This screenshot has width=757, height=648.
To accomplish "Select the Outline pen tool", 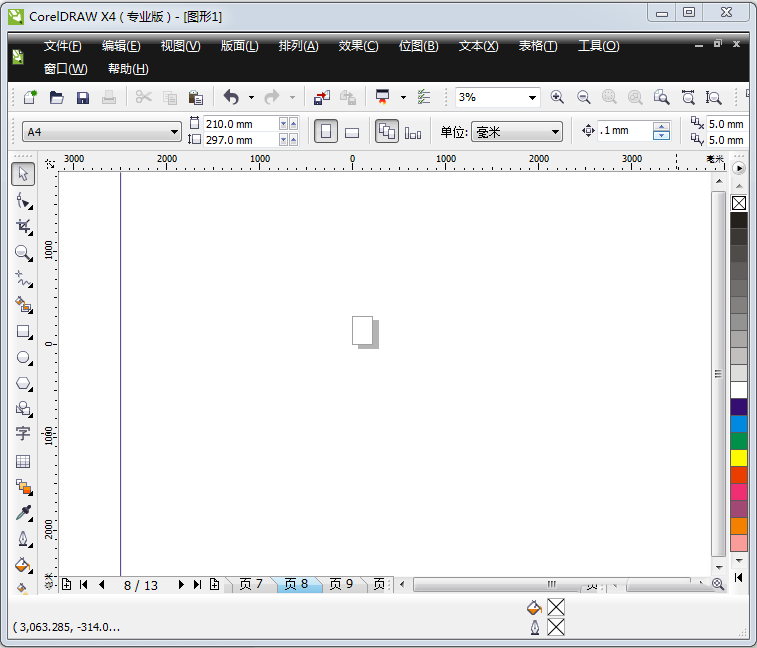I will coord(23,539).
